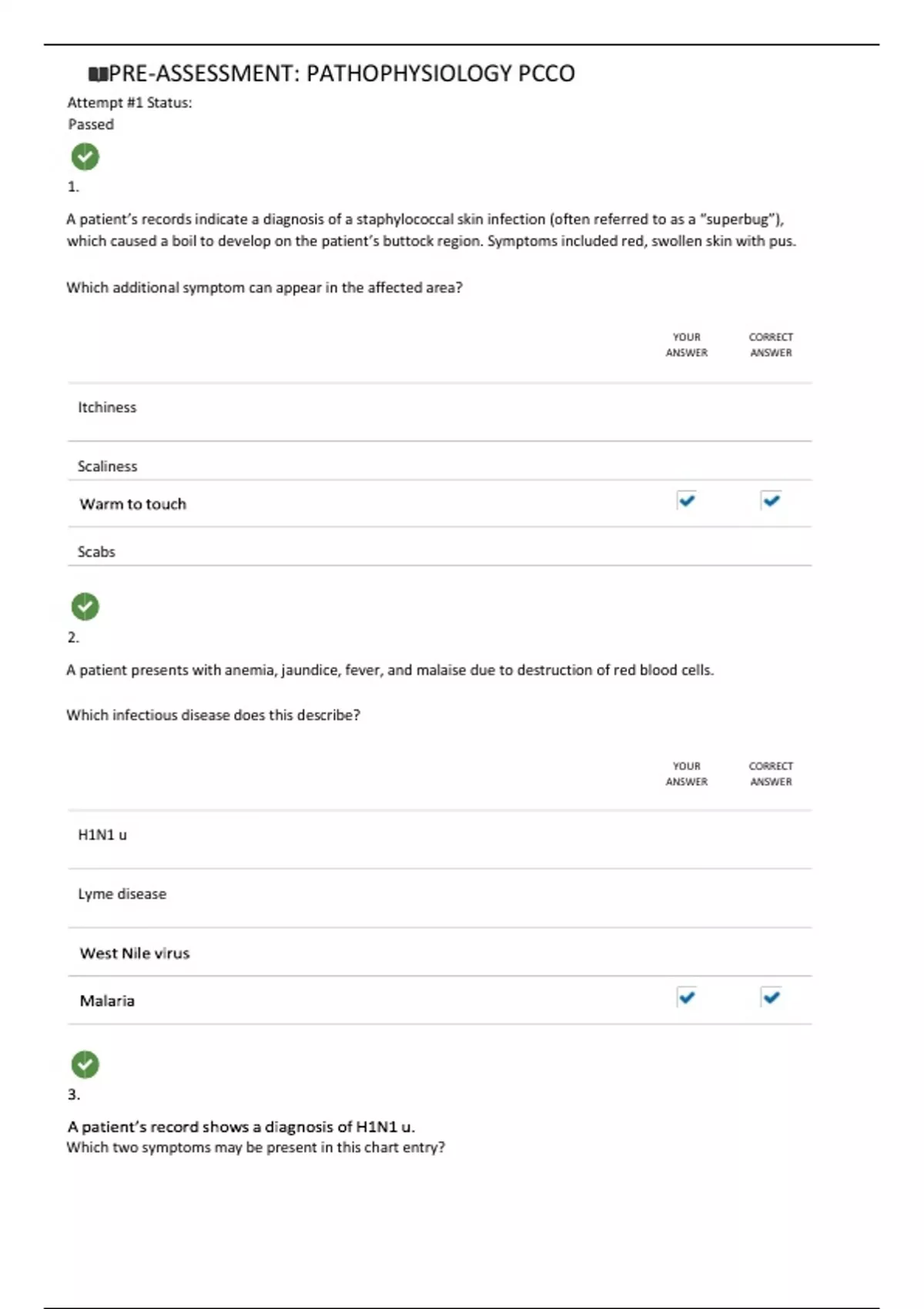Toggle Correct Answer checkbox for Malaria
The height and width of the screenshot is (1309, 924).
(x=771, y=997)
